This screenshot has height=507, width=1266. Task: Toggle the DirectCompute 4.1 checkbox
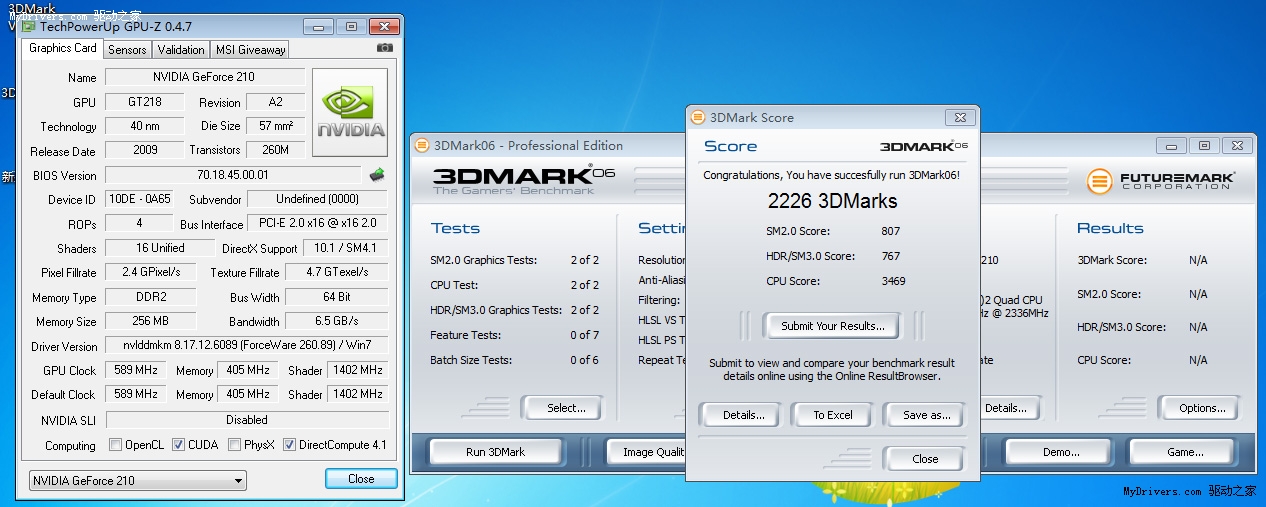289,445
